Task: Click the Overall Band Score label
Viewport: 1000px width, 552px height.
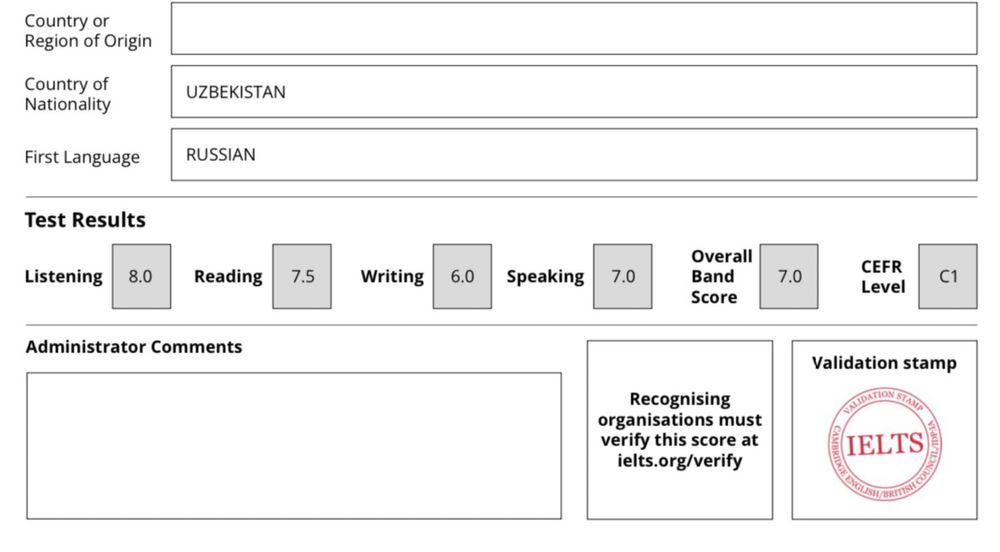Action: [721, 276]
